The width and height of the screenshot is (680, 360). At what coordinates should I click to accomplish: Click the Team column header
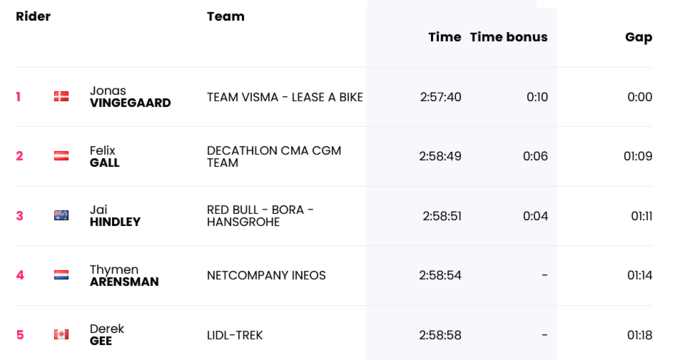pos(226,16)
